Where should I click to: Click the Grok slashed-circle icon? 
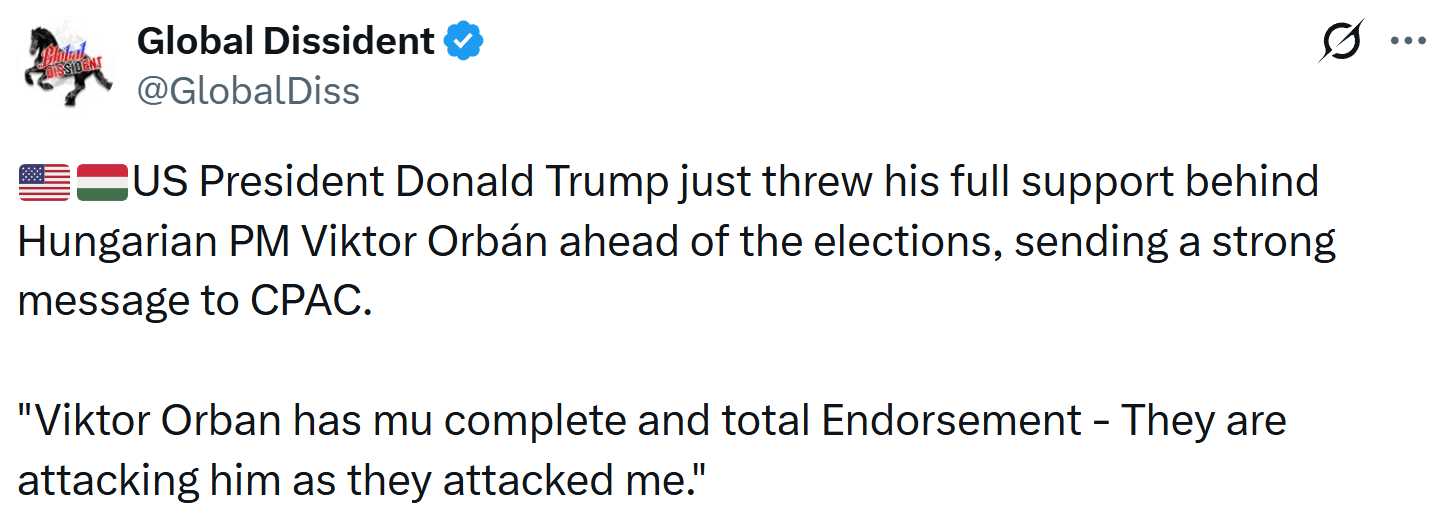1340,42
